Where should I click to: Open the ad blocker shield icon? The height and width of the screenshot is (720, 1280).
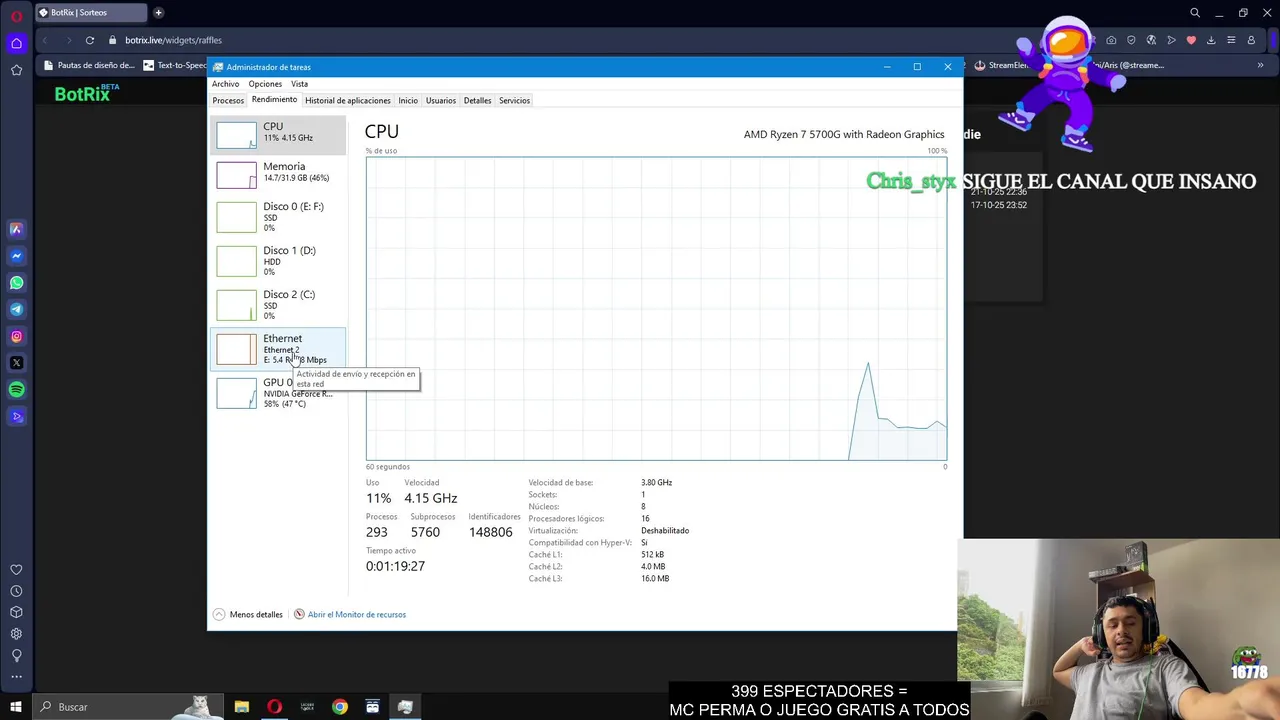click(1131, 40)
